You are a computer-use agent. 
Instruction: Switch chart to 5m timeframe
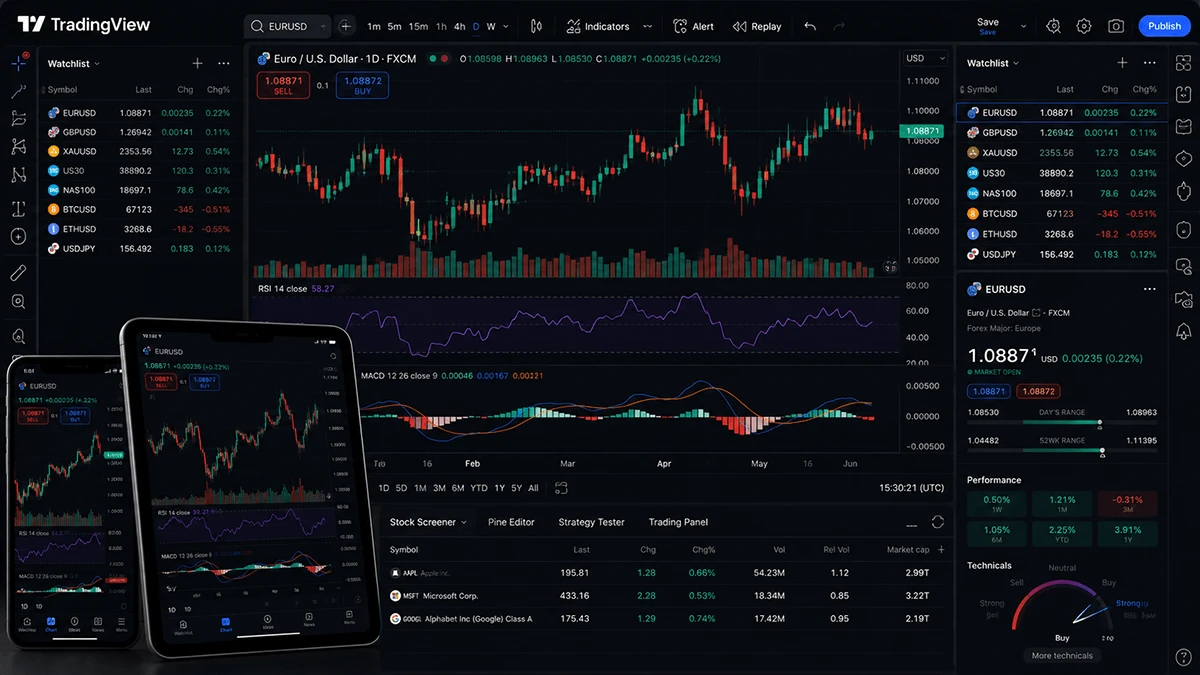tap(395, 26)
